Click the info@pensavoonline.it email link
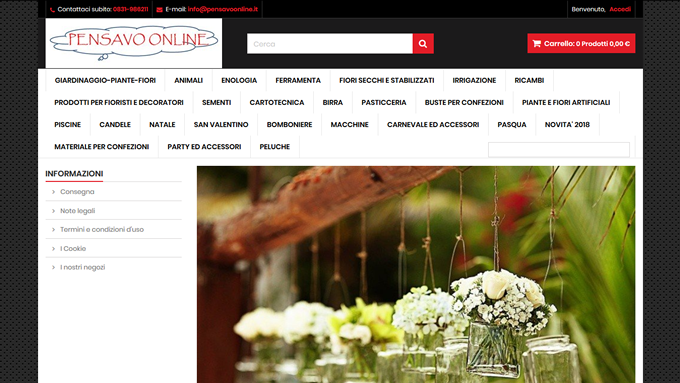The image size is (680, 383). [223, 9]
